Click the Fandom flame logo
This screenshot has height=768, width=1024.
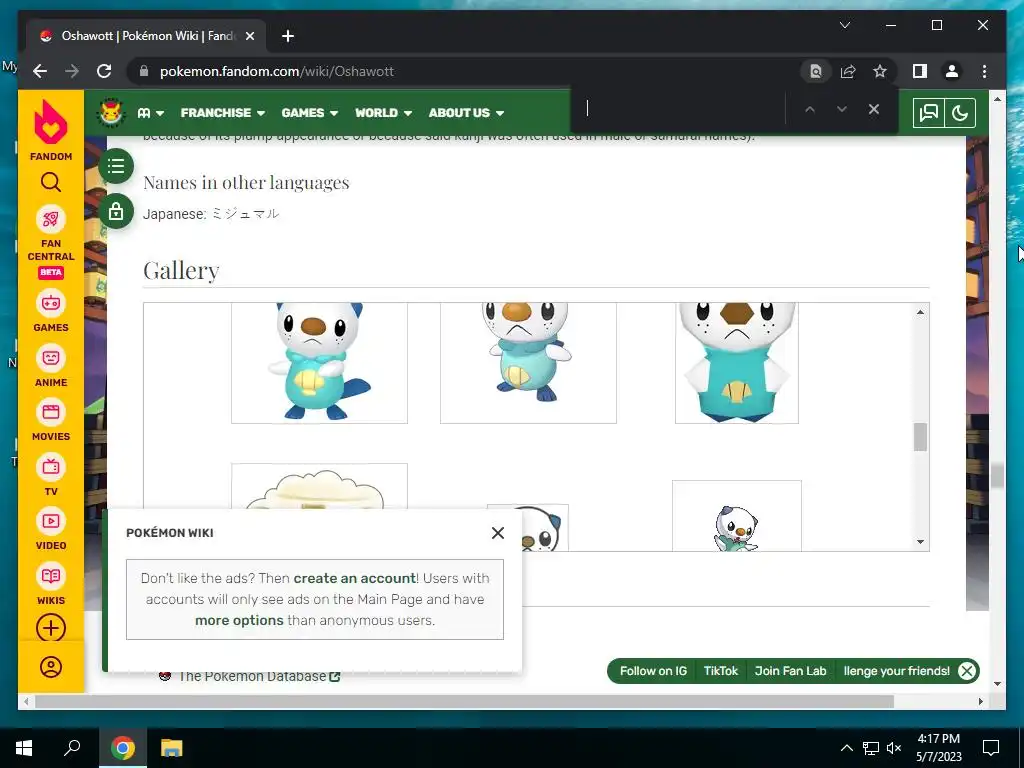51,122
